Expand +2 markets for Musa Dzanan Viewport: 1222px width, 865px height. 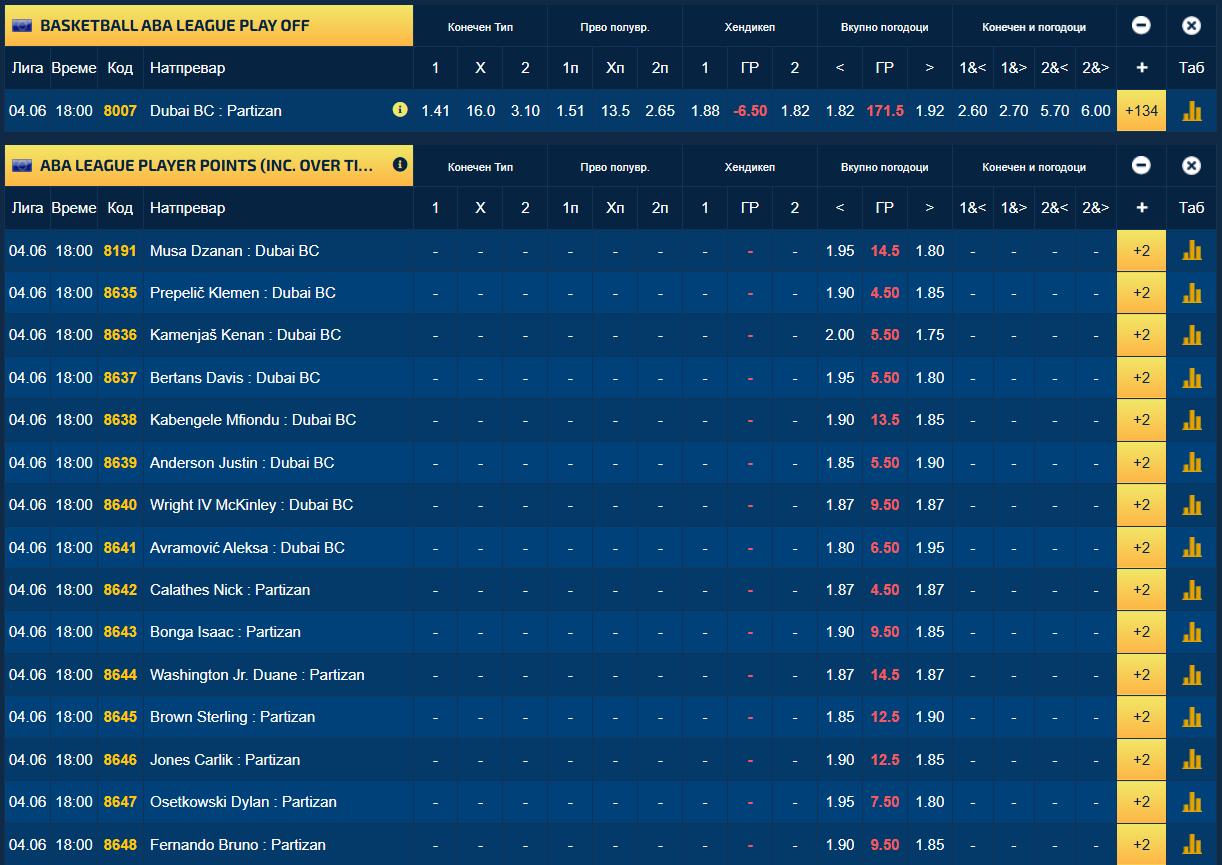click(x=1141, y=251)
